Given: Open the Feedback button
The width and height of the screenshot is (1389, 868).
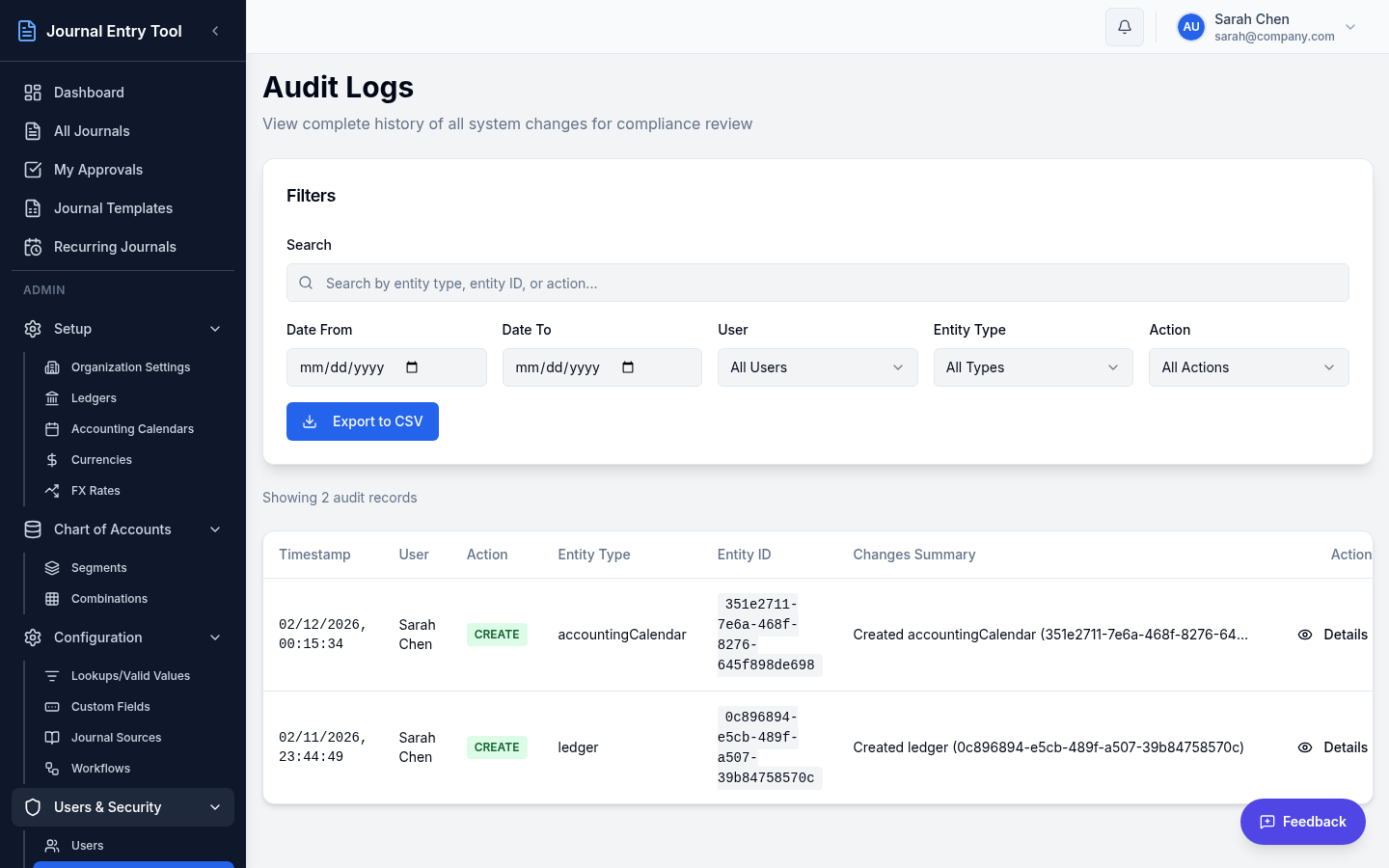Looking at the screenshot, I should [1302, 822].
